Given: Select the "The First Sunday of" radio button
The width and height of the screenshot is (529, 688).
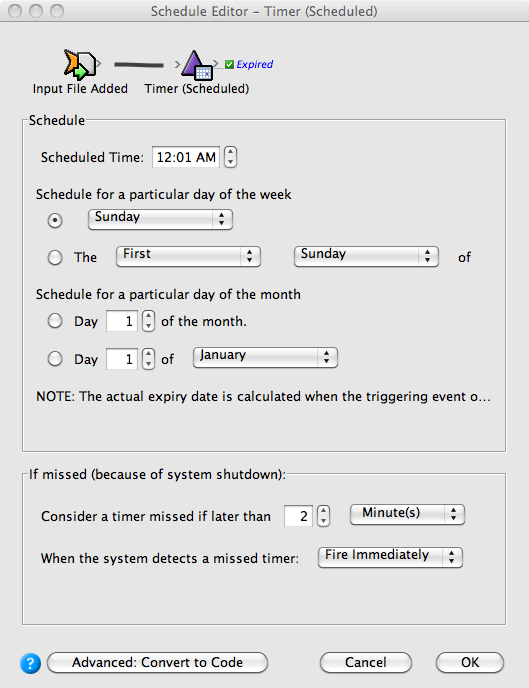Looking at the screenshot, I should [x=55, y=257].
